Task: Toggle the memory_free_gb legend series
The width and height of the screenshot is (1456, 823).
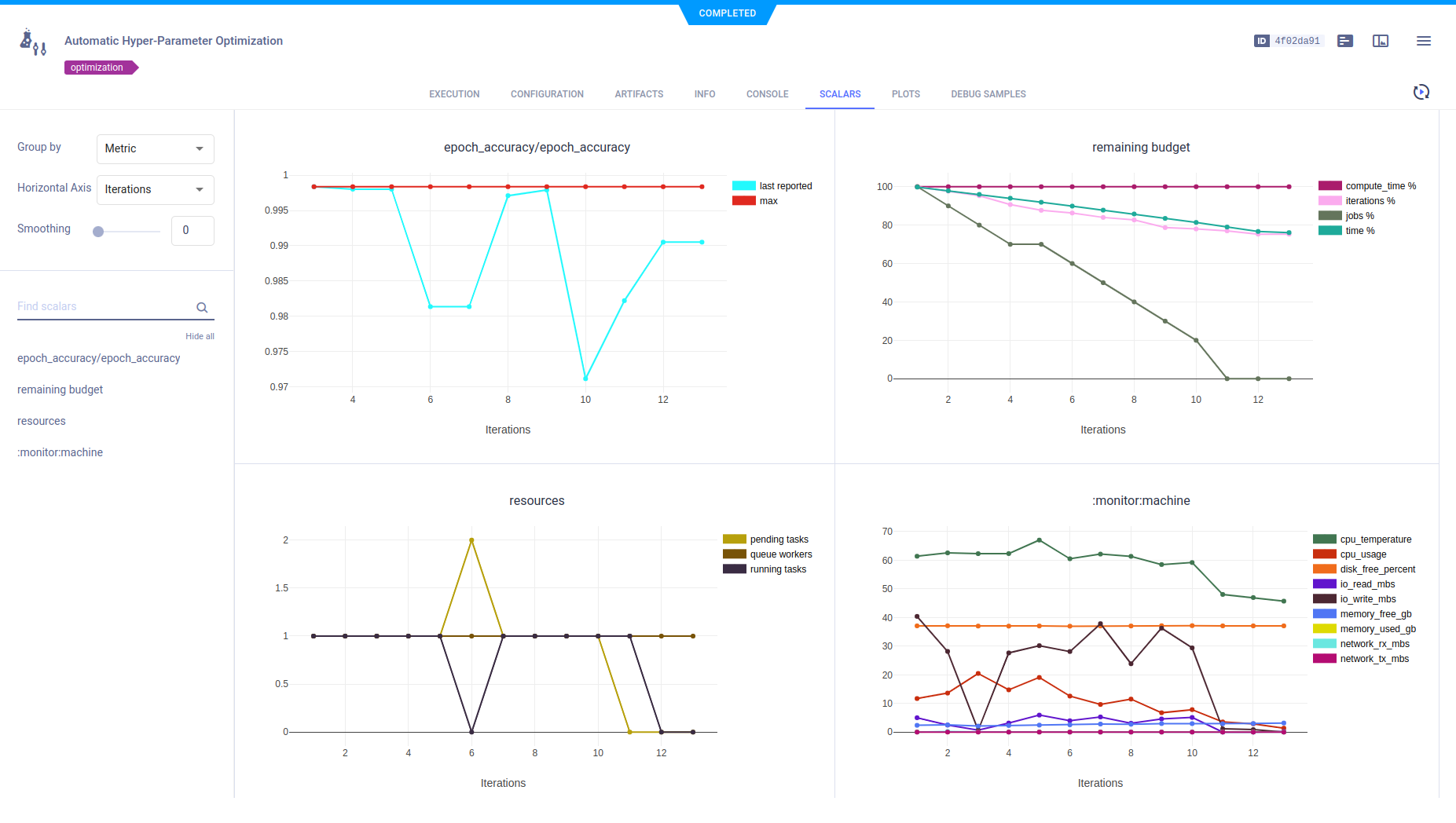Action: coord(1362,614)
